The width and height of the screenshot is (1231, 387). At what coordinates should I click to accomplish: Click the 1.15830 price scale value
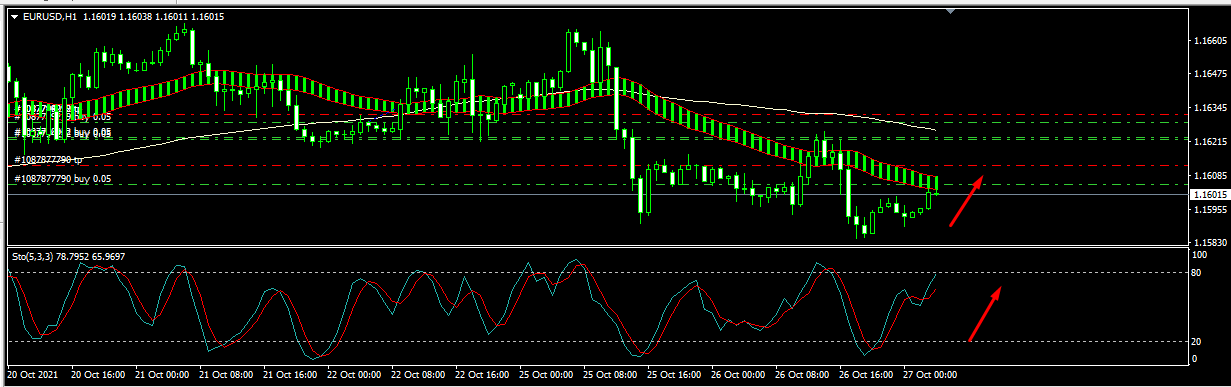coord(1210,243)
